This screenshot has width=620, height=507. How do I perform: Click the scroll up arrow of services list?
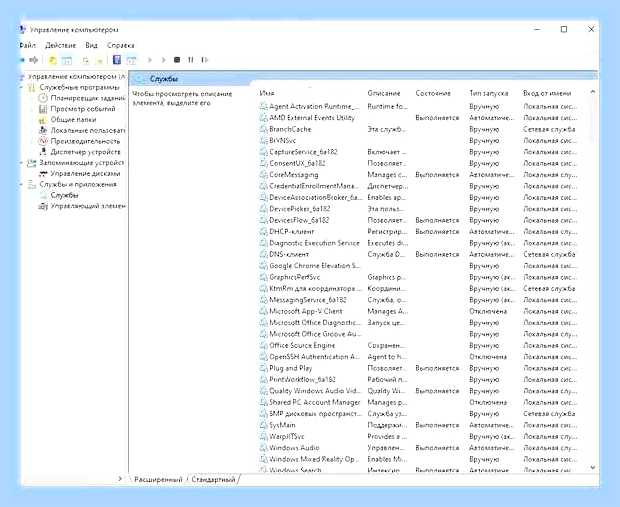[592, 92]
